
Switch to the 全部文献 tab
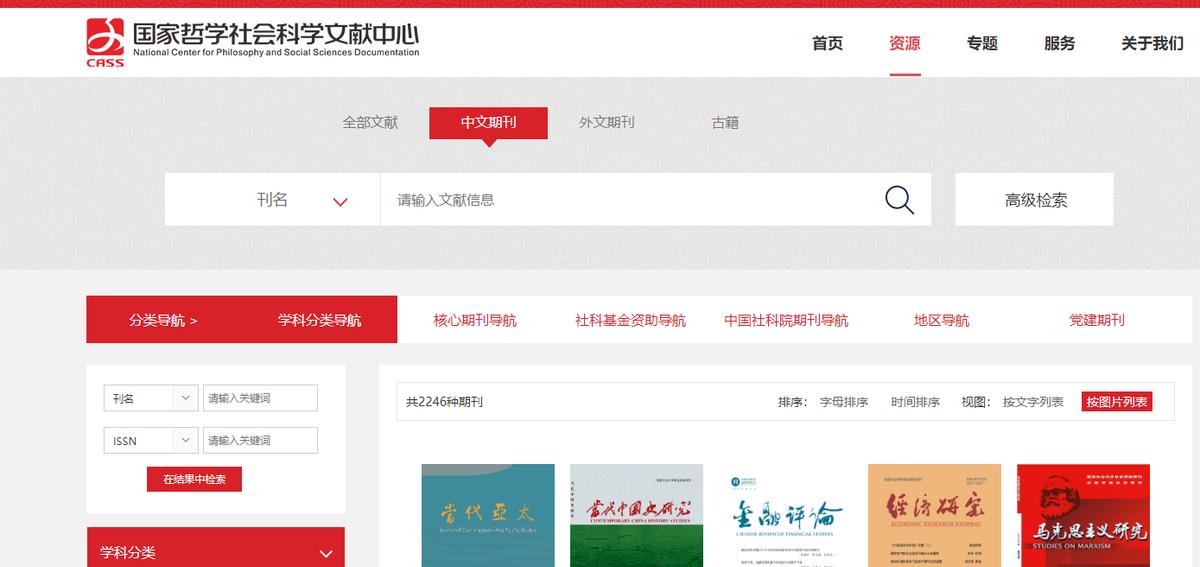coord(370,122)
